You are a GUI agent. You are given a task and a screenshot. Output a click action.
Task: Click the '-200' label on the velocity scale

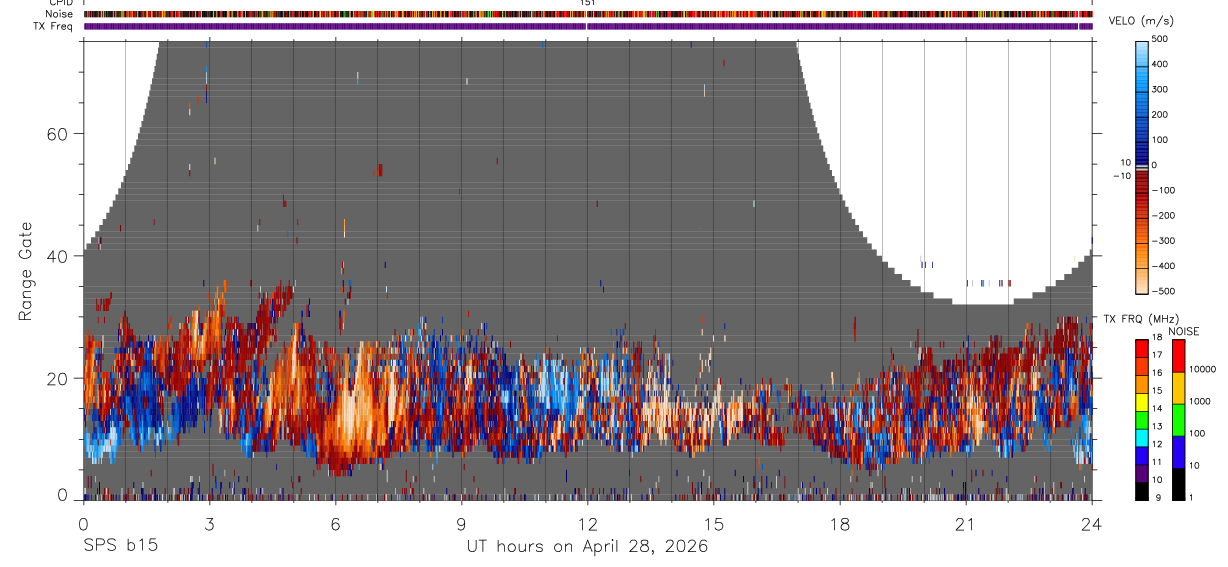(1163, 215)
